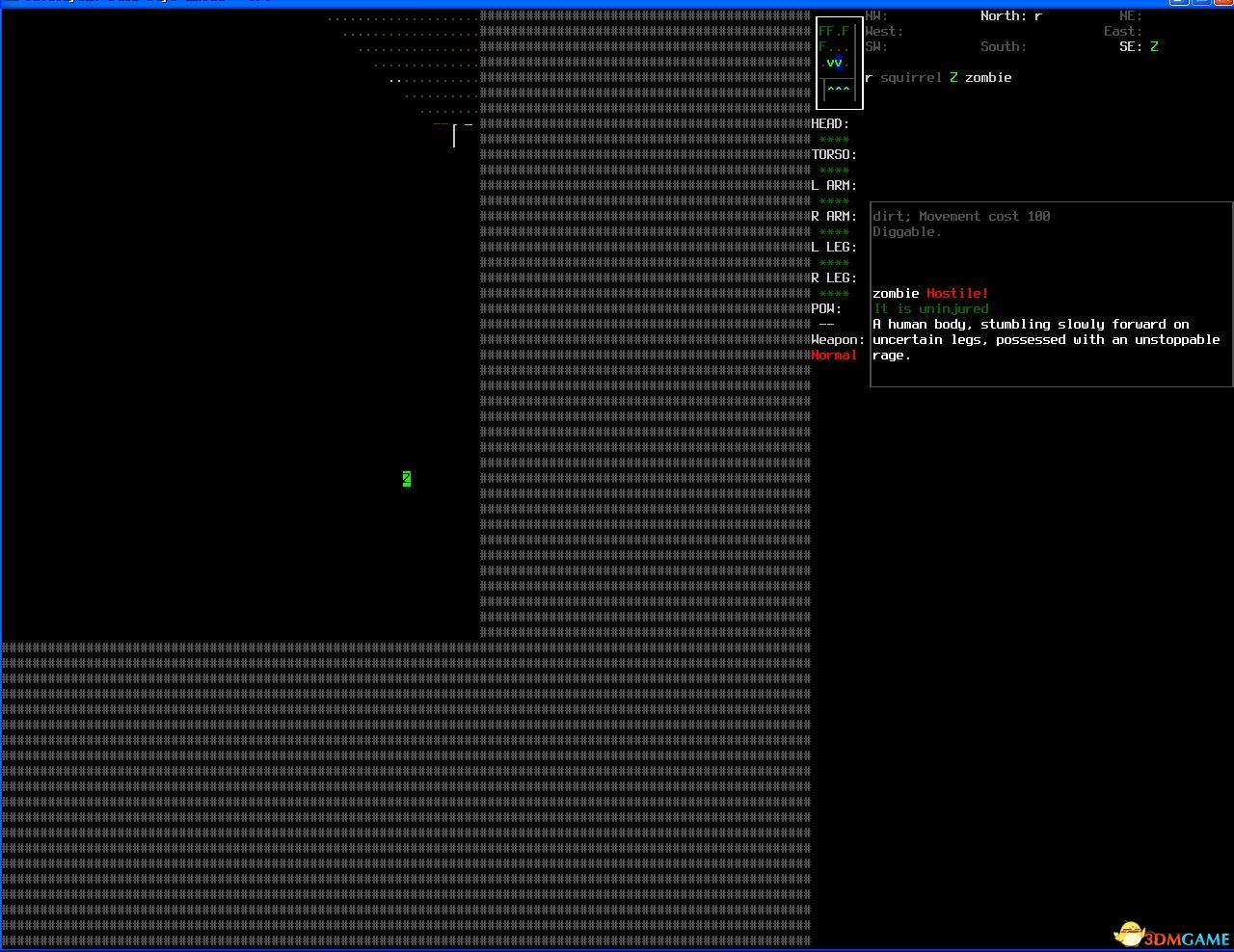
Task: Click the POW: power label
Action: tap(826, 308)
